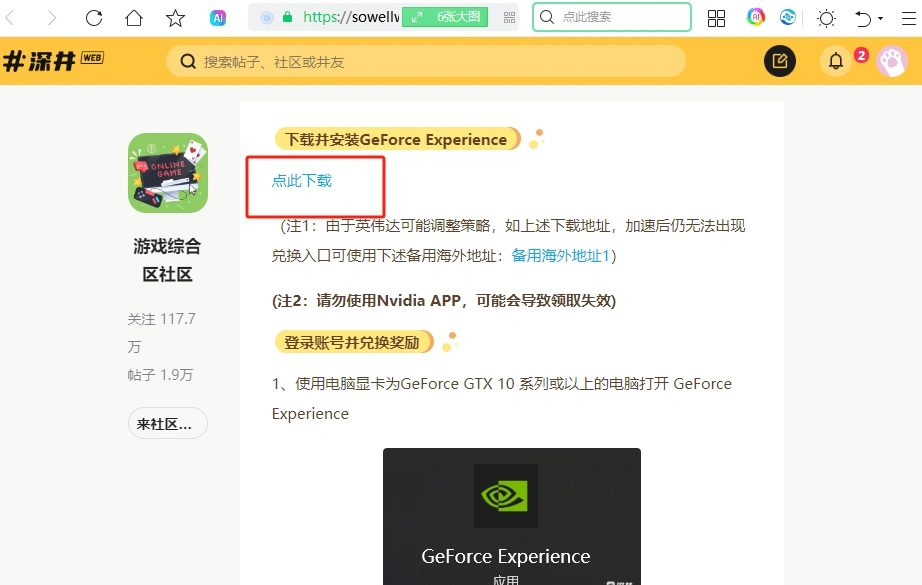The width and height of the screenshot is (922, 585).
Task: Bookmark this page with the star
Action: pos(175,18)
